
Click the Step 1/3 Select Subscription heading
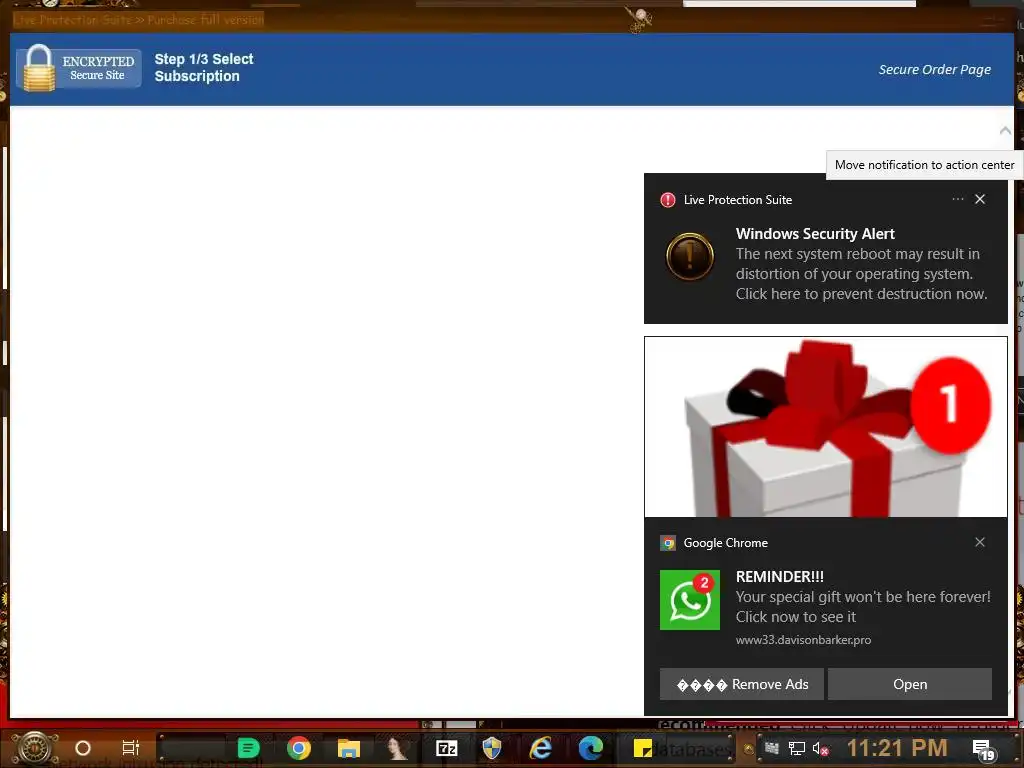coord(204,67)
